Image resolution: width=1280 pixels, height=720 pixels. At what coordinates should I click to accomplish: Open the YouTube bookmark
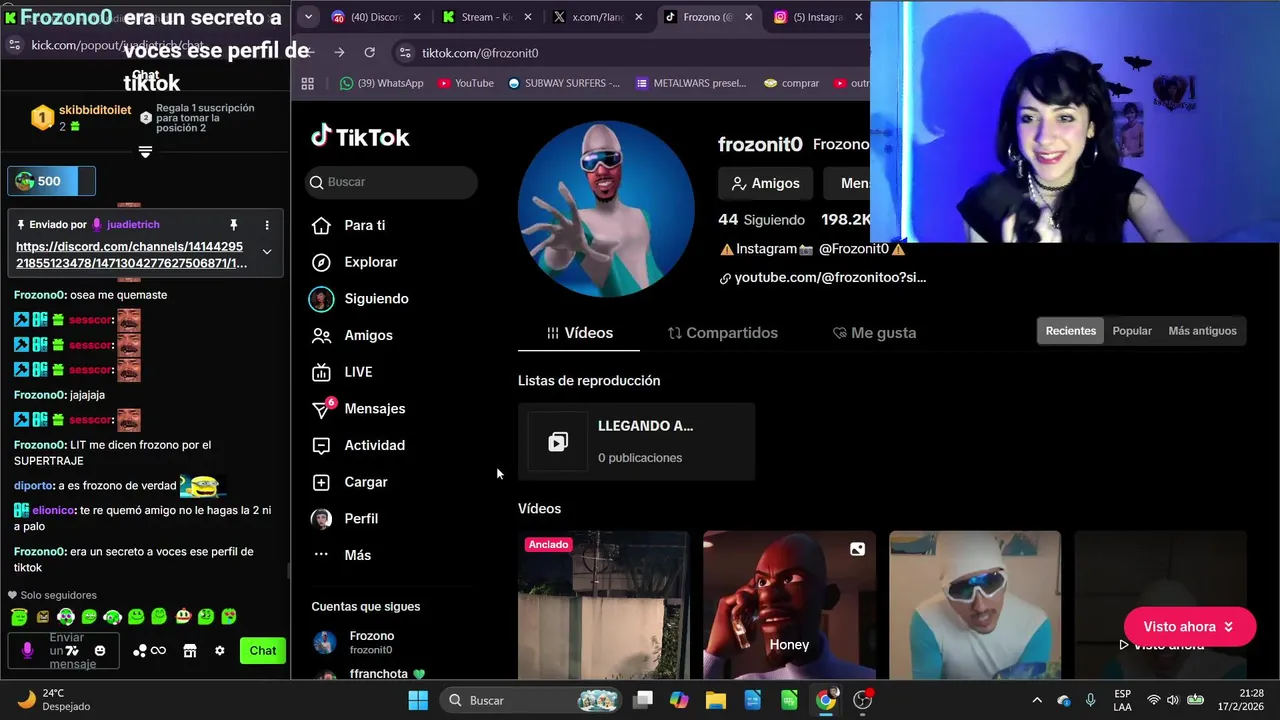(x=465, y=83)
